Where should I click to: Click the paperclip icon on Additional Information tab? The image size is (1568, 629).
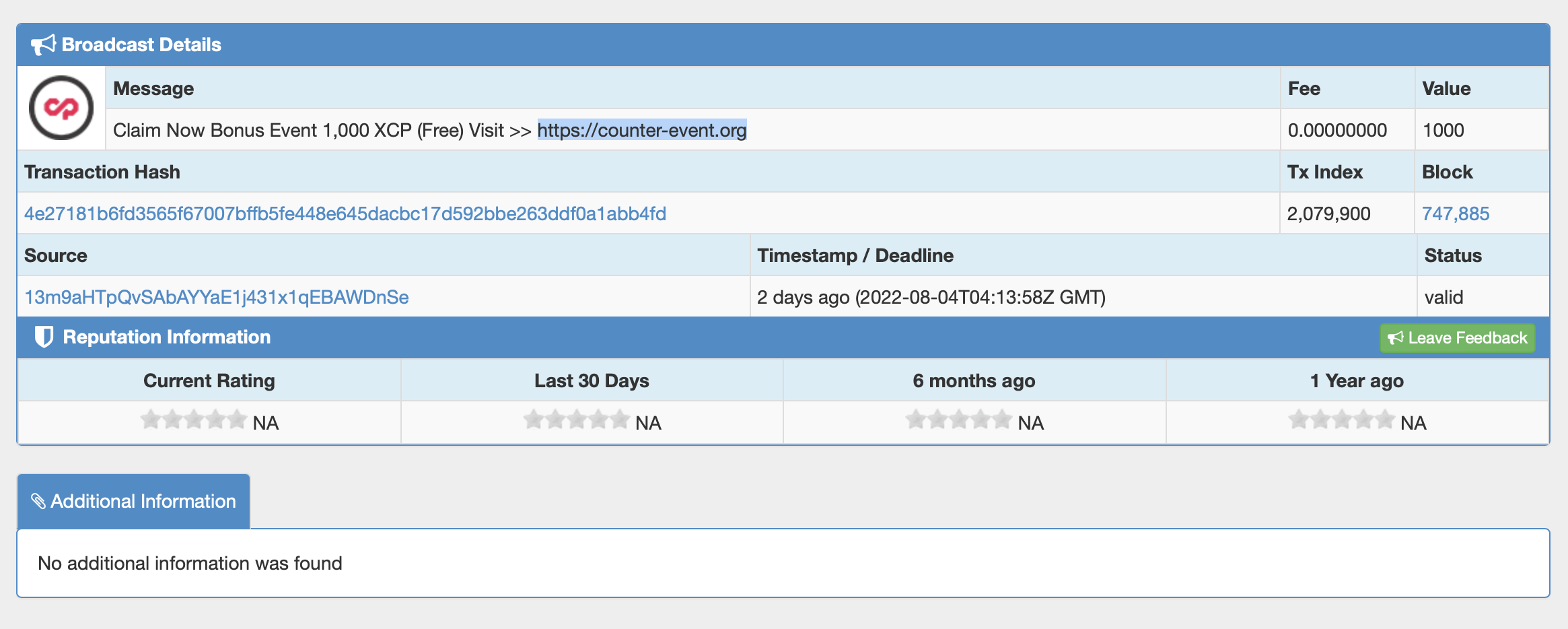point(38,501)
